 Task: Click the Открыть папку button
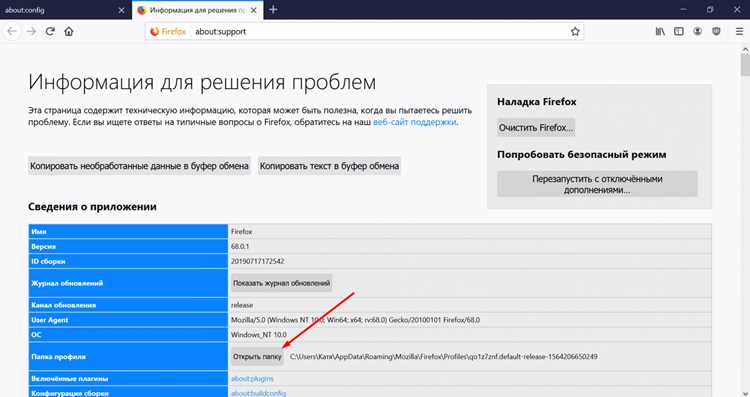[x=257, y=356]
